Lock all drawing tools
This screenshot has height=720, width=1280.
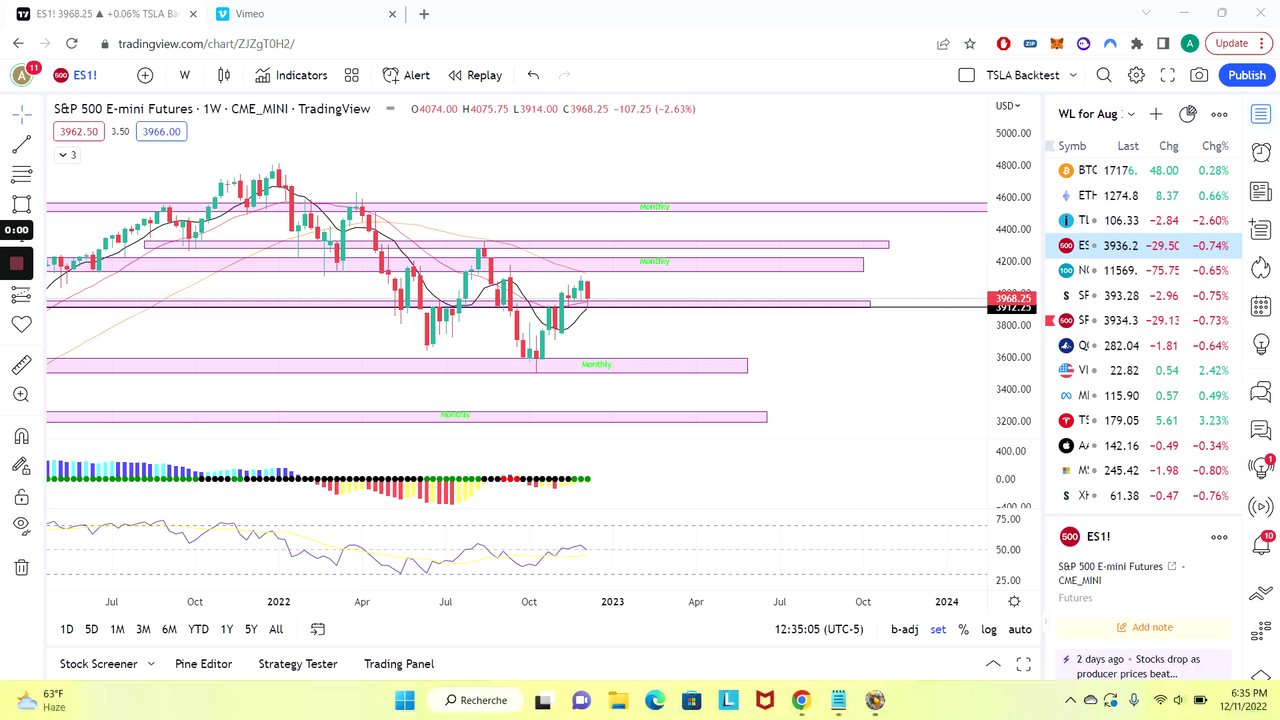coord(21,497)
